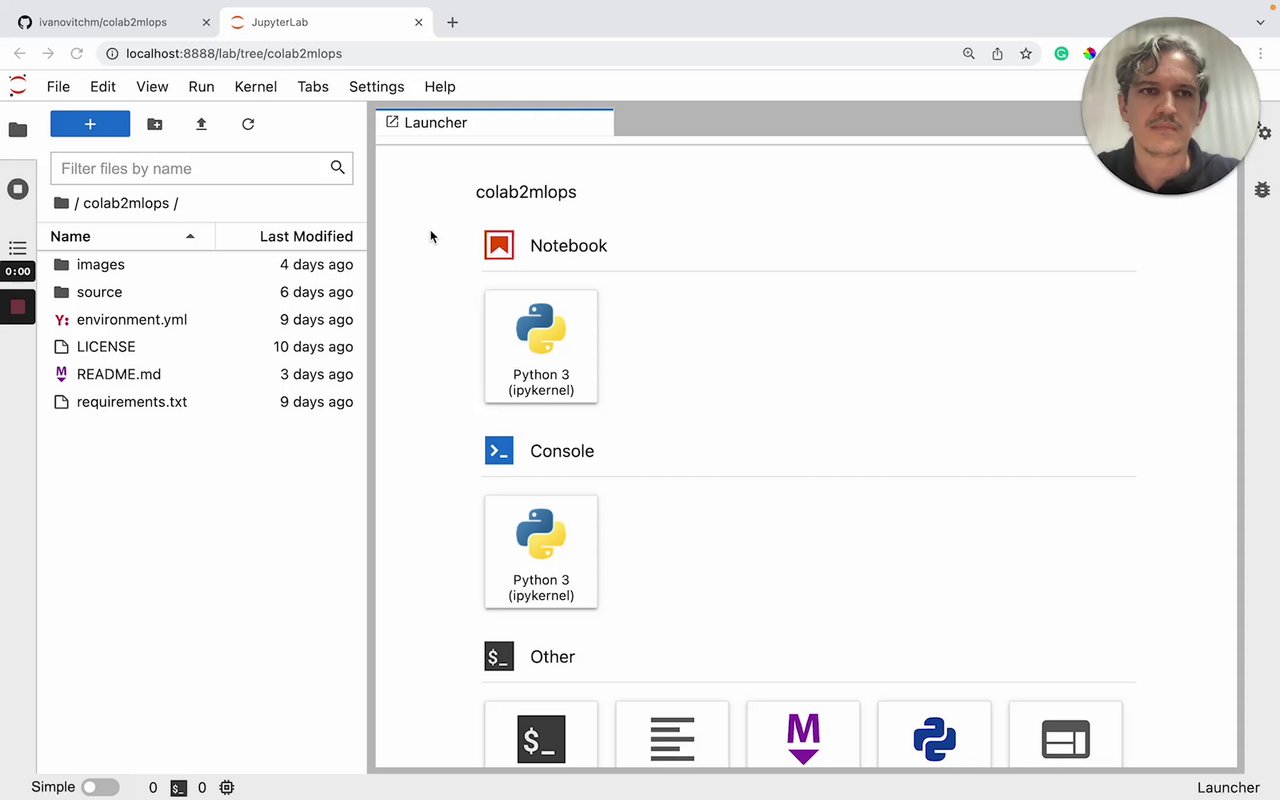Image resolution: width=1280 pixels, height=800 pixels.
Task: Create a new Python File
Action: tap(934, 735)
